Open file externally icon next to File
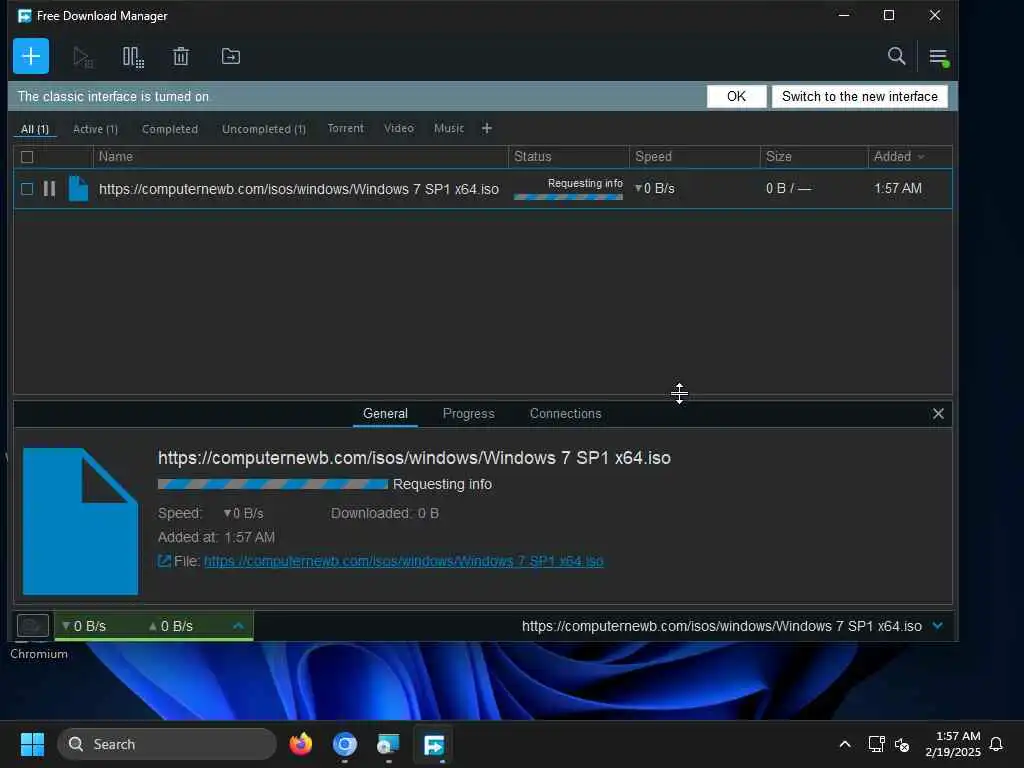1024x768 pixels. coord(164,561)
